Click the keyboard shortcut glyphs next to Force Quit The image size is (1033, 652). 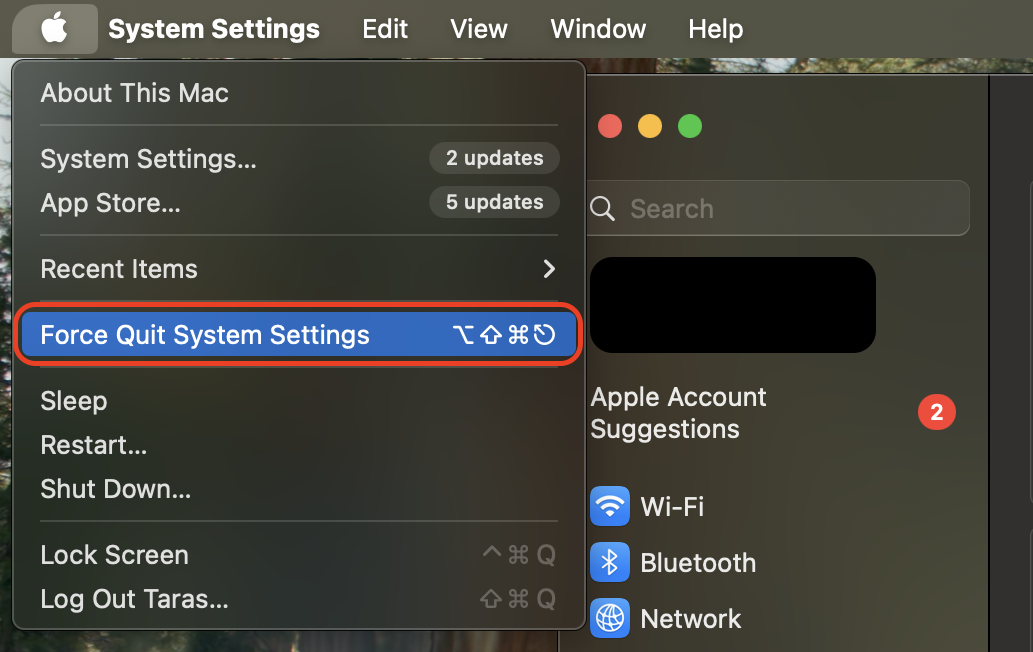point(503,335)
